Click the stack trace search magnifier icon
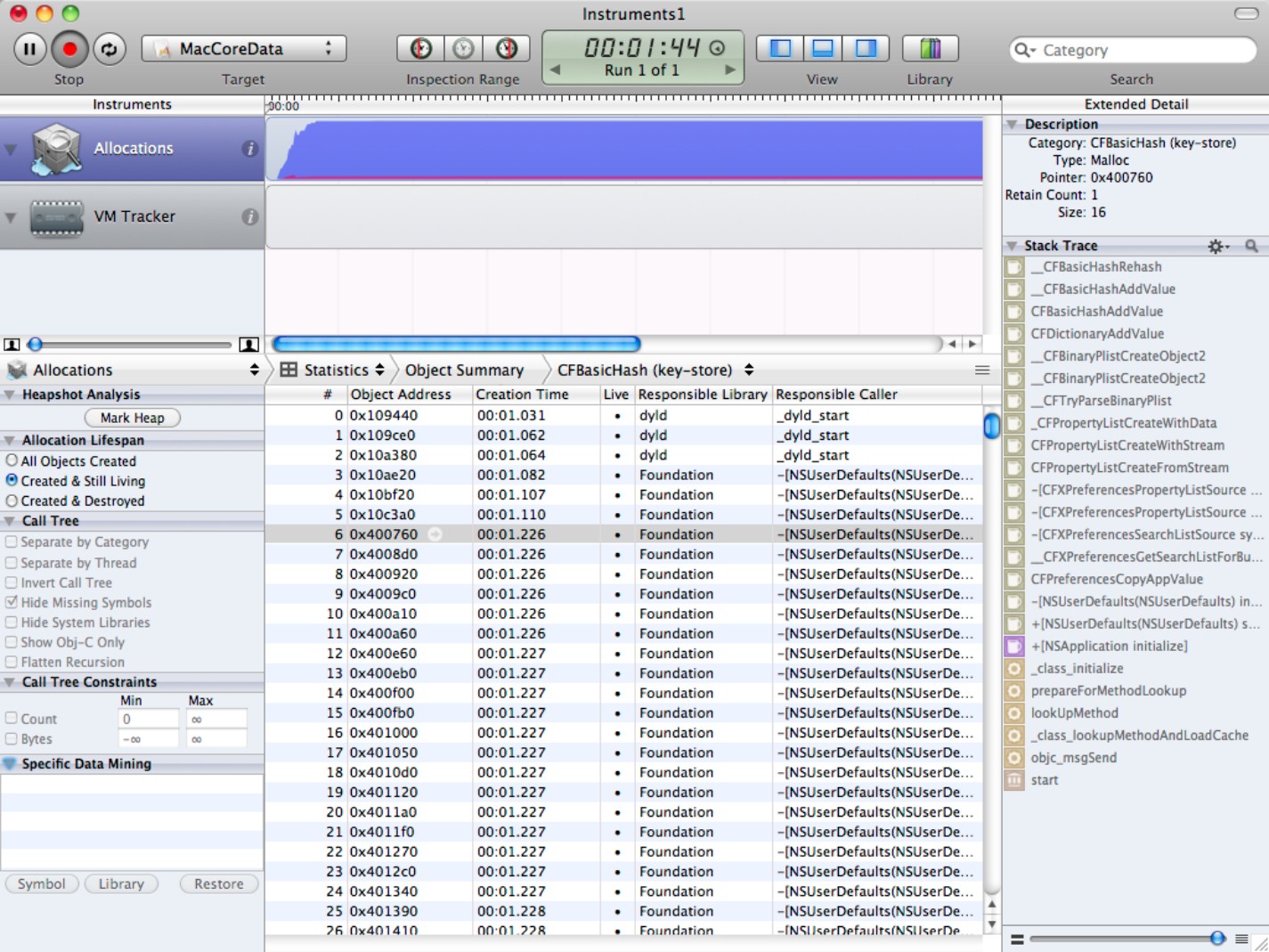 [x=1251, y=246]
